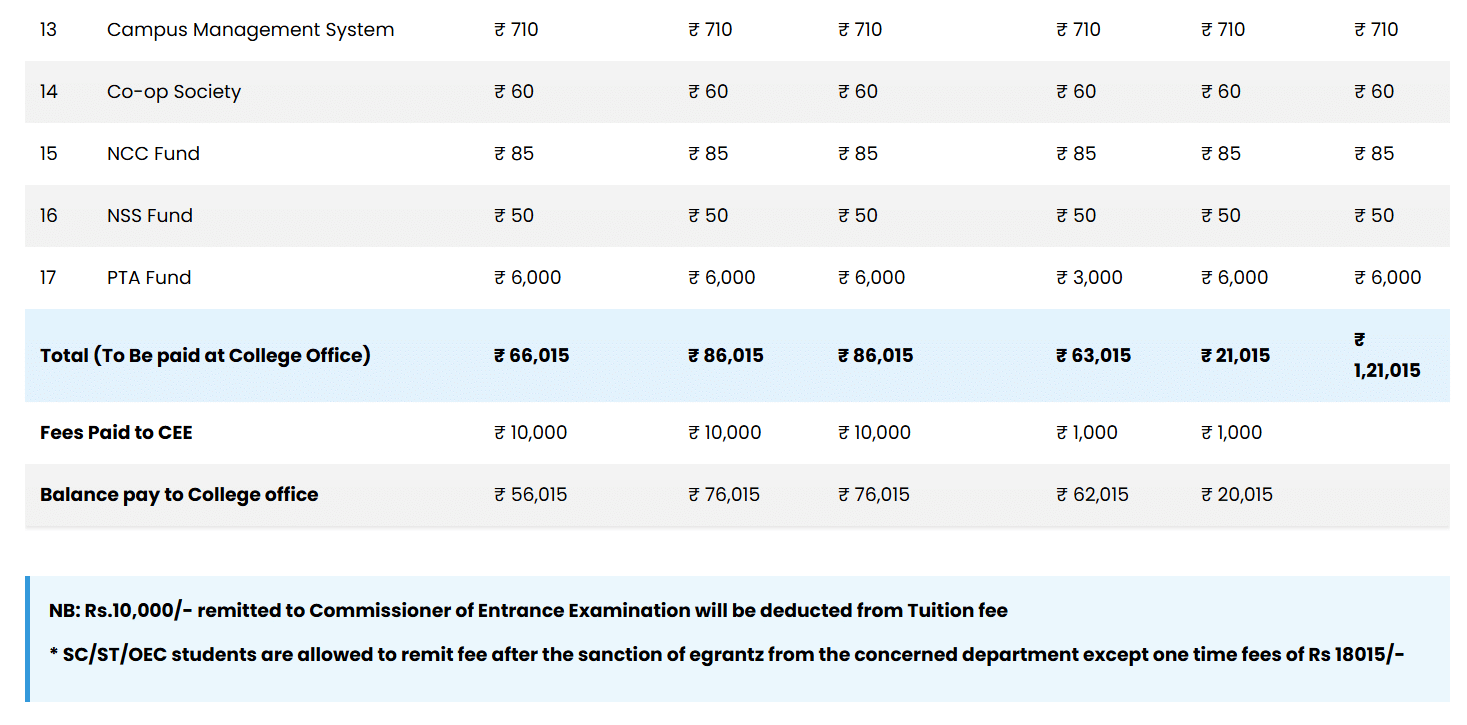Click the ₹ 1,21,015 total amount
Viewport: 1467px width, 725px height.
click(x=1387, y=370)
